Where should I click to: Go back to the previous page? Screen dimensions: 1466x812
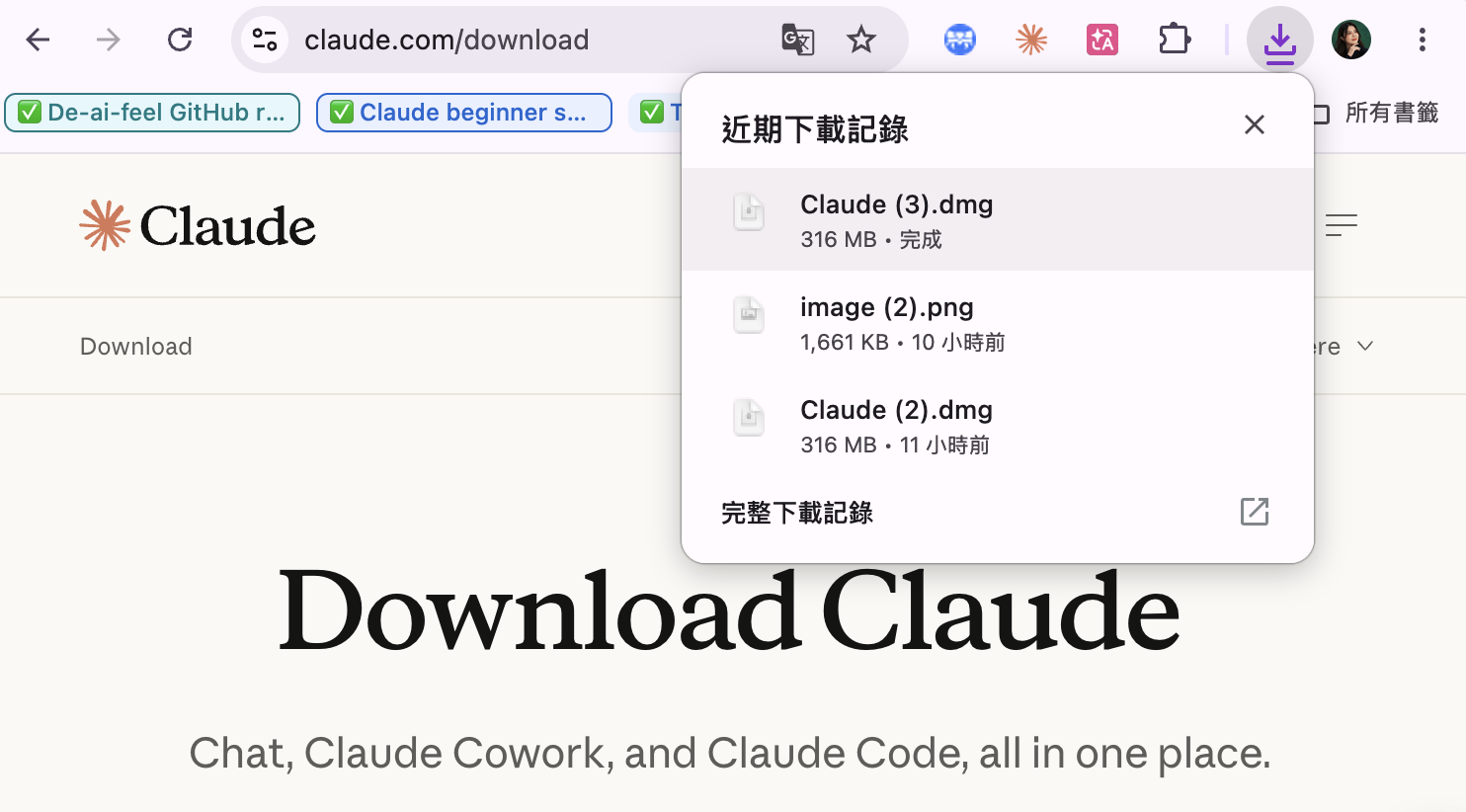(x=38, y=40)
